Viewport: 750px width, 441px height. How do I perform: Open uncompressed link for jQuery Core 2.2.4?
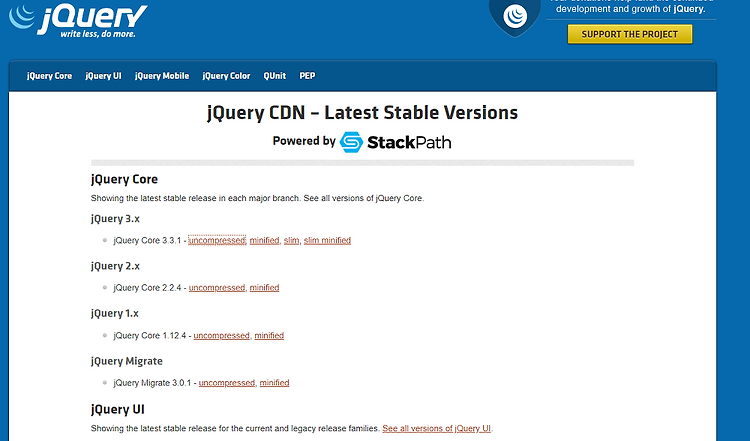[x=217, y=287]
